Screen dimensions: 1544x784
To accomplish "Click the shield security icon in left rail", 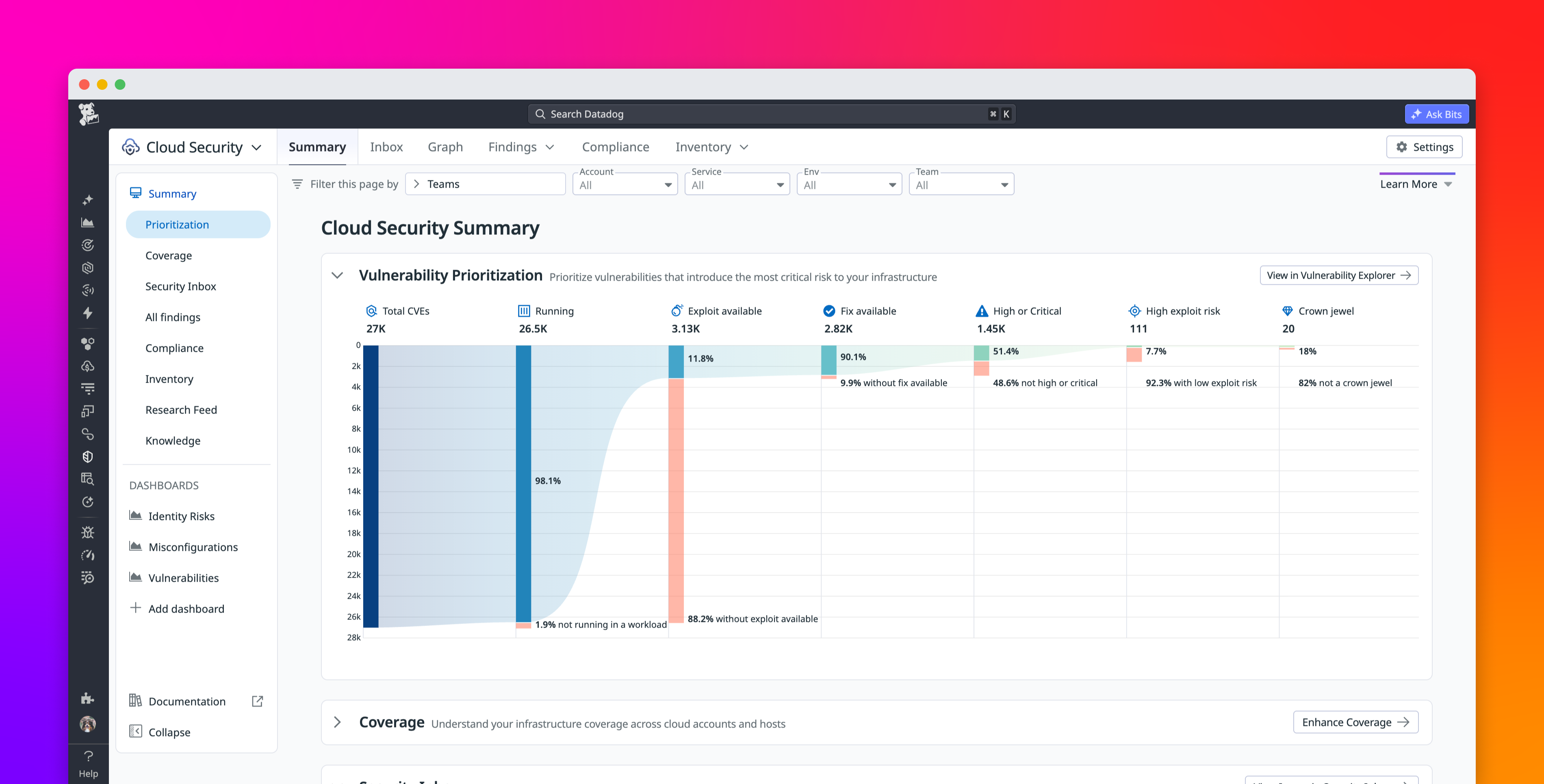I will [87, 457].
